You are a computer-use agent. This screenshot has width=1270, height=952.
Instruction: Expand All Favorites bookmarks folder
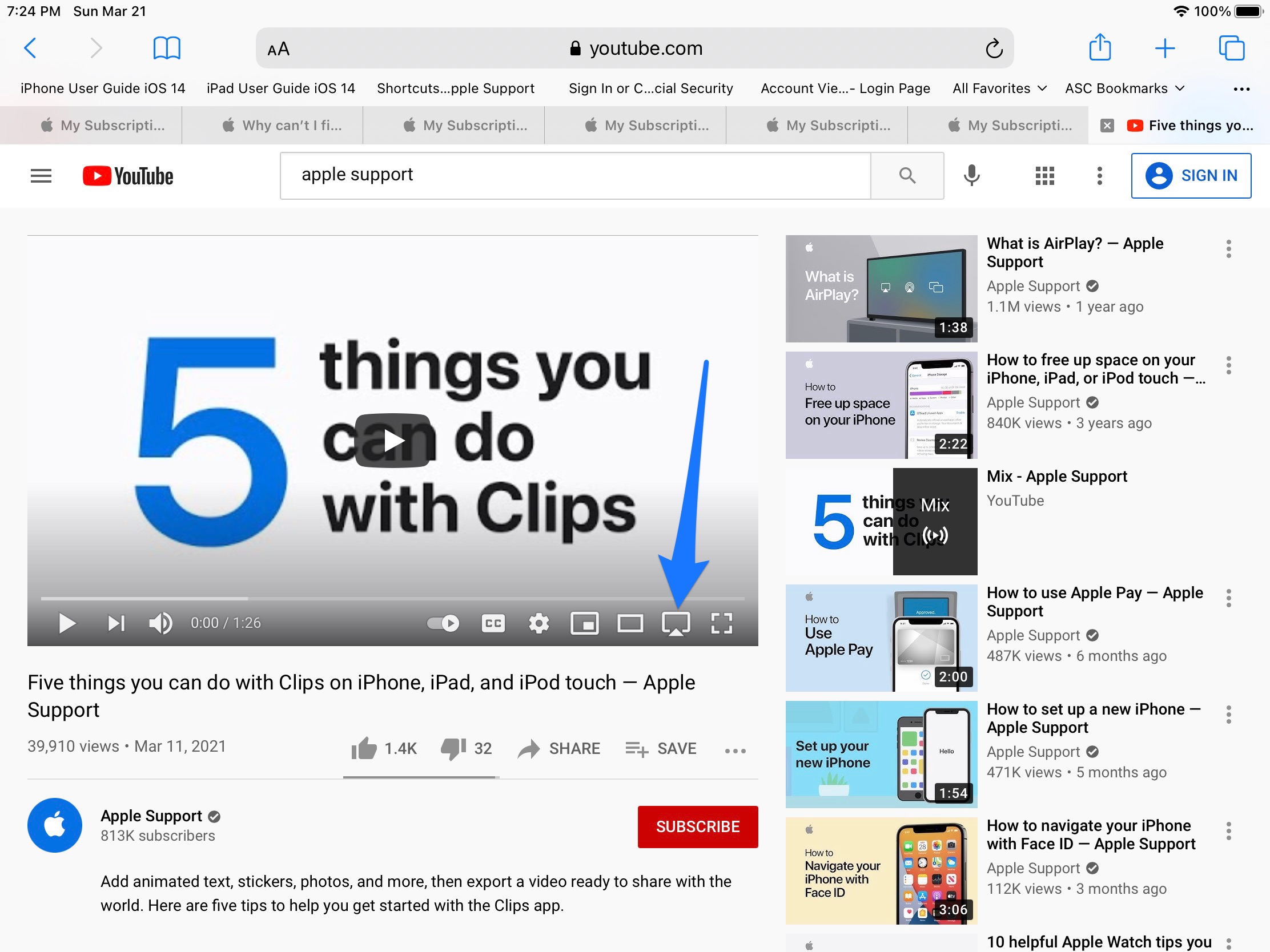999,88
